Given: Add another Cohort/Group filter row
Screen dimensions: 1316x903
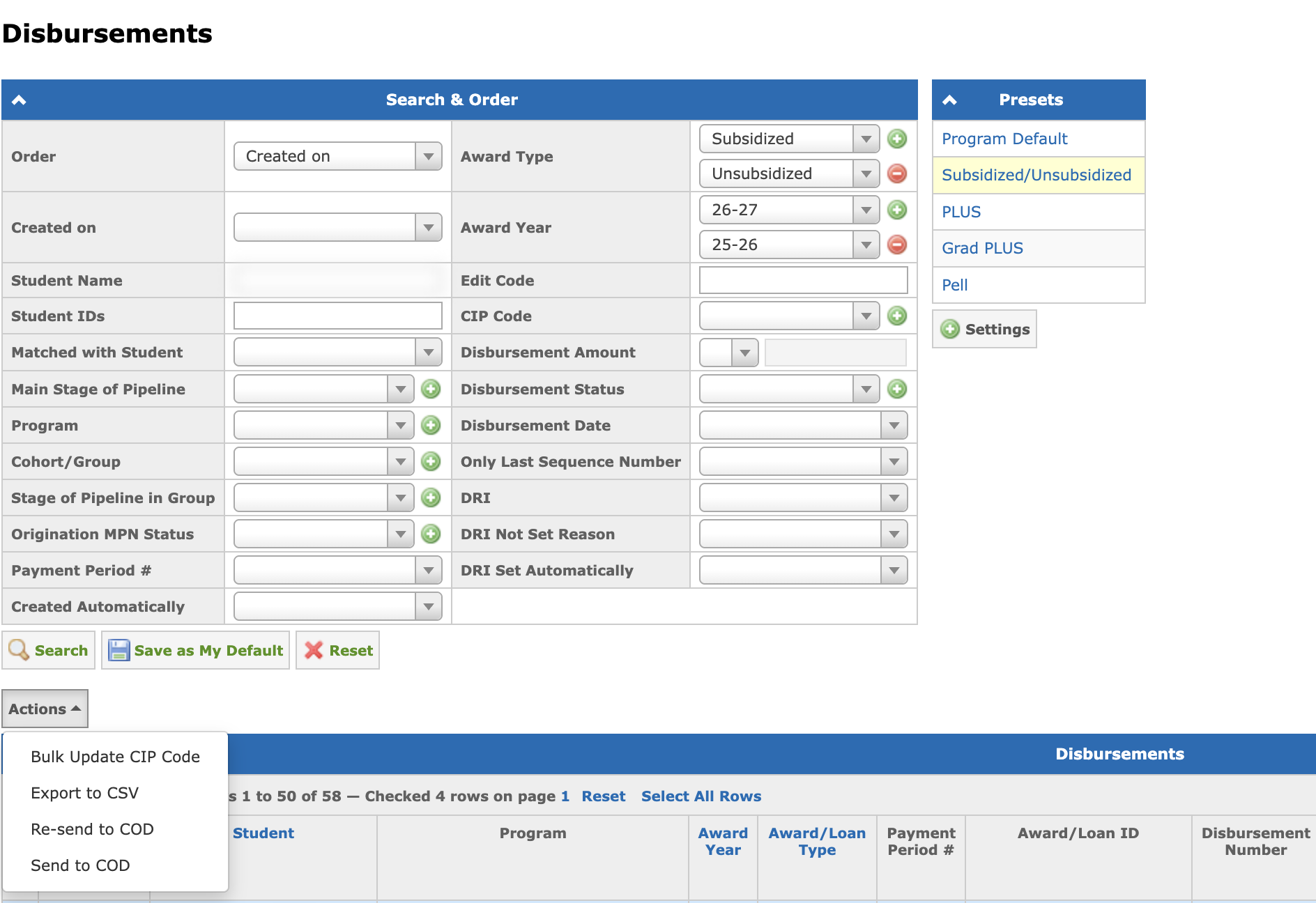Looking at the screenshot, I should coord(431,461).
